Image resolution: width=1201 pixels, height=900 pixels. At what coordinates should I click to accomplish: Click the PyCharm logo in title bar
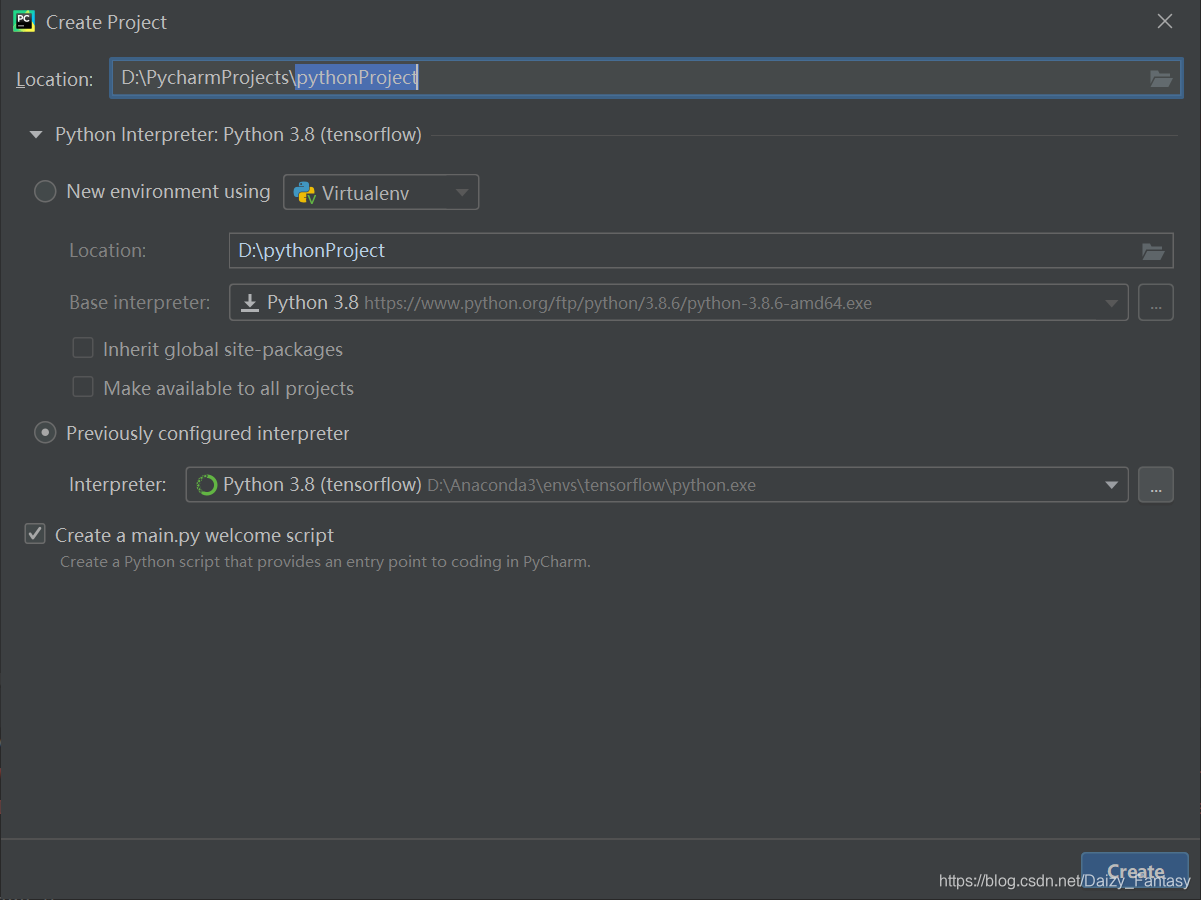[24, 21]
